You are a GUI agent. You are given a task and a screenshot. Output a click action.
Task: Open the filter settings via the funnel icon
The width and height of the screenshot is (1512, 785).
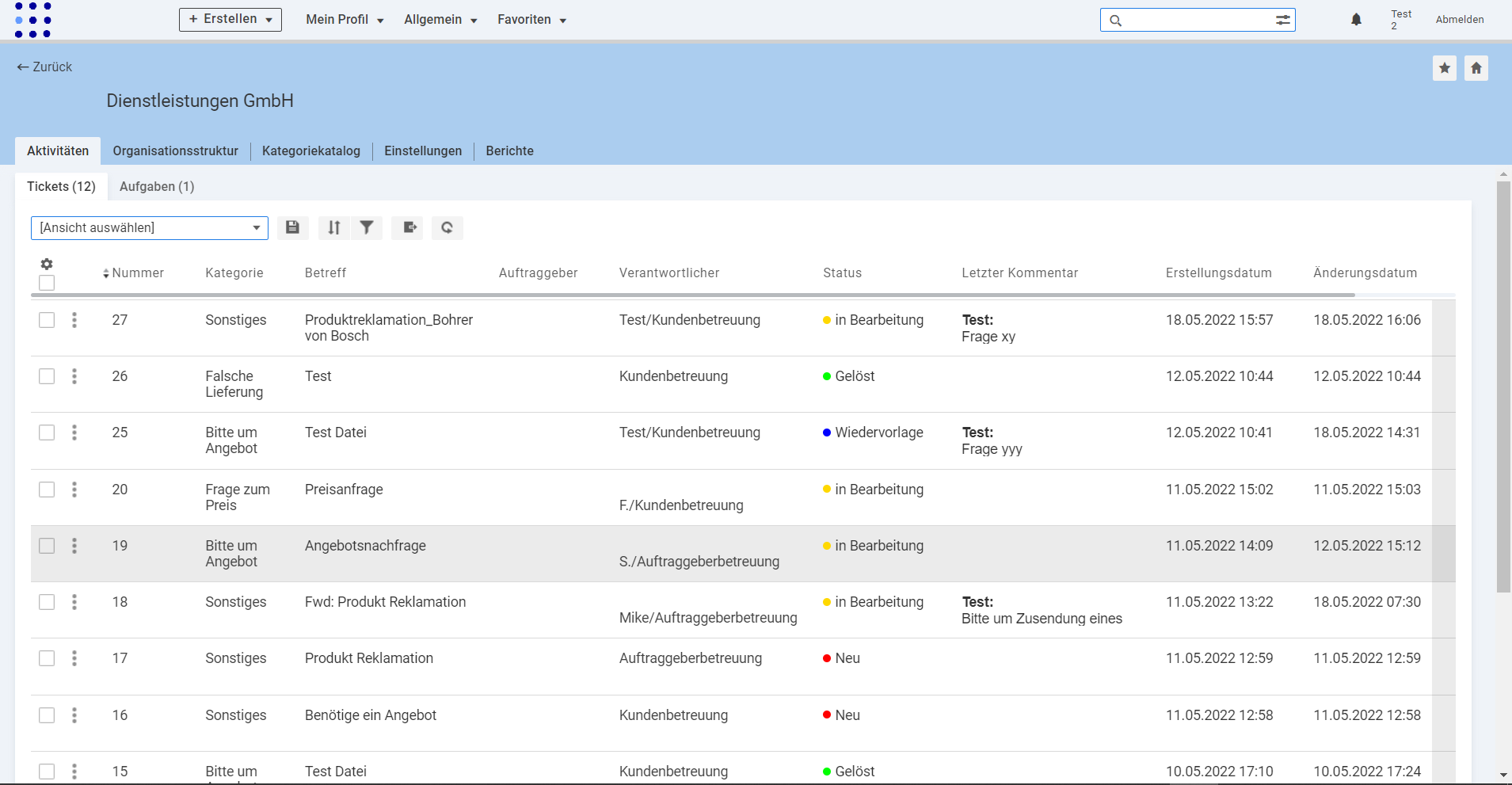[x=366, y=227]
